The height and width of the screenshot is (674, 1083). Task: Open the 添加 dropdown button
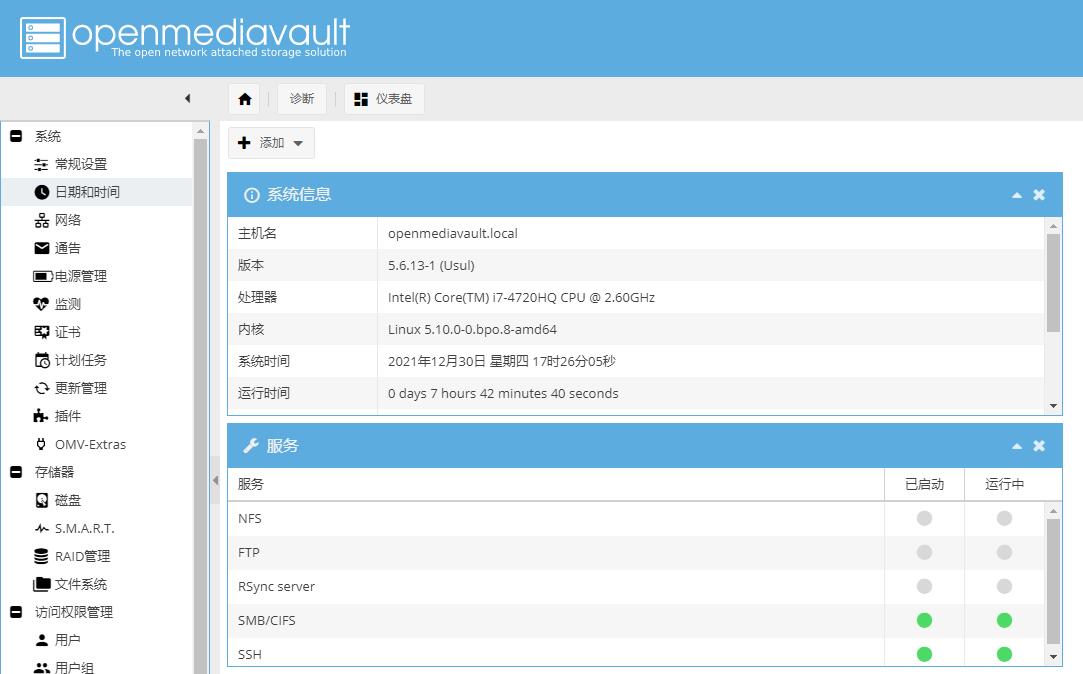[x=271, y=143]
